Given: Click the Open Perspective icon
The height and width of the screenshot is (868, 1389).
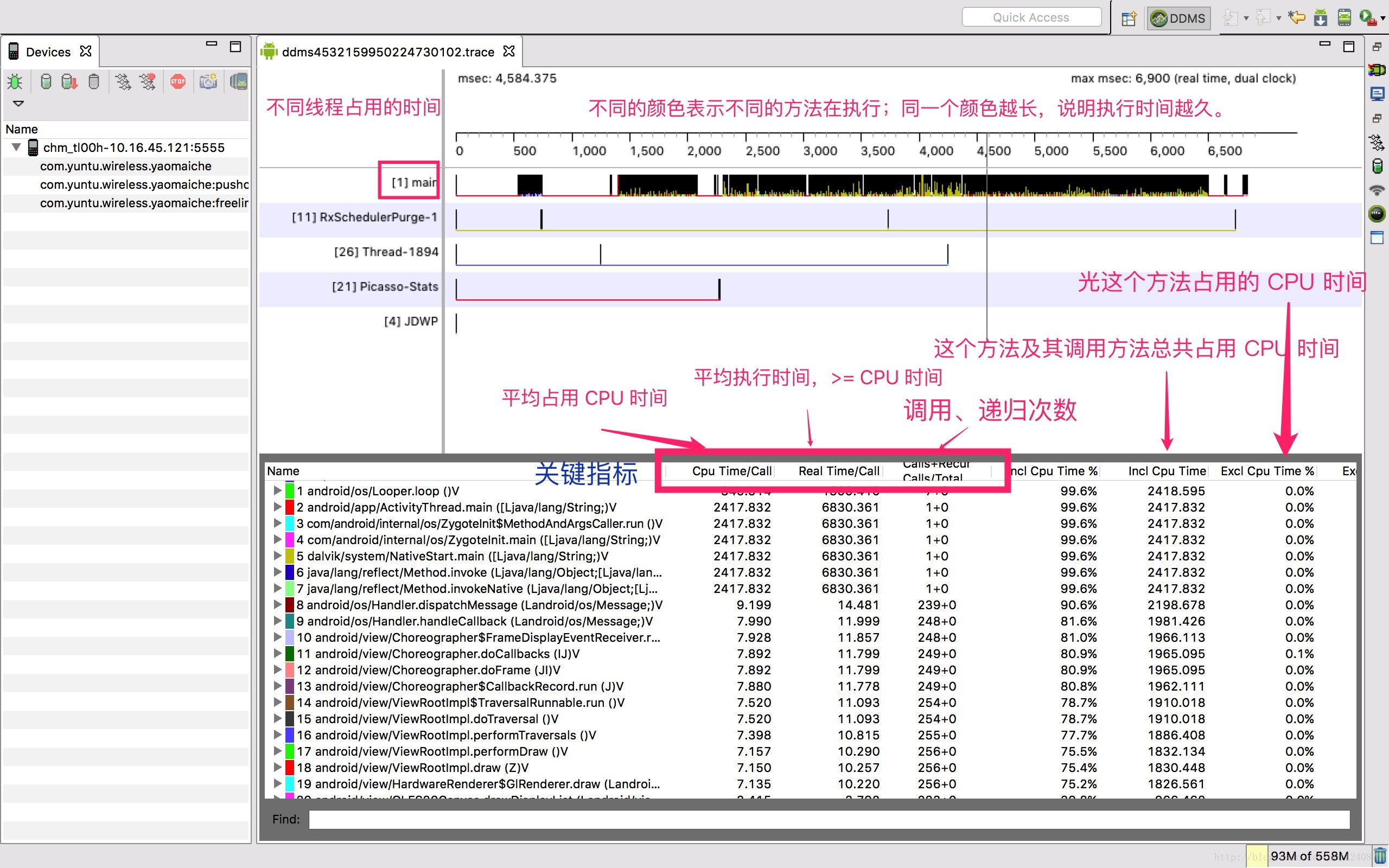Looking at the screenshot, I should tap(1129, 18).
